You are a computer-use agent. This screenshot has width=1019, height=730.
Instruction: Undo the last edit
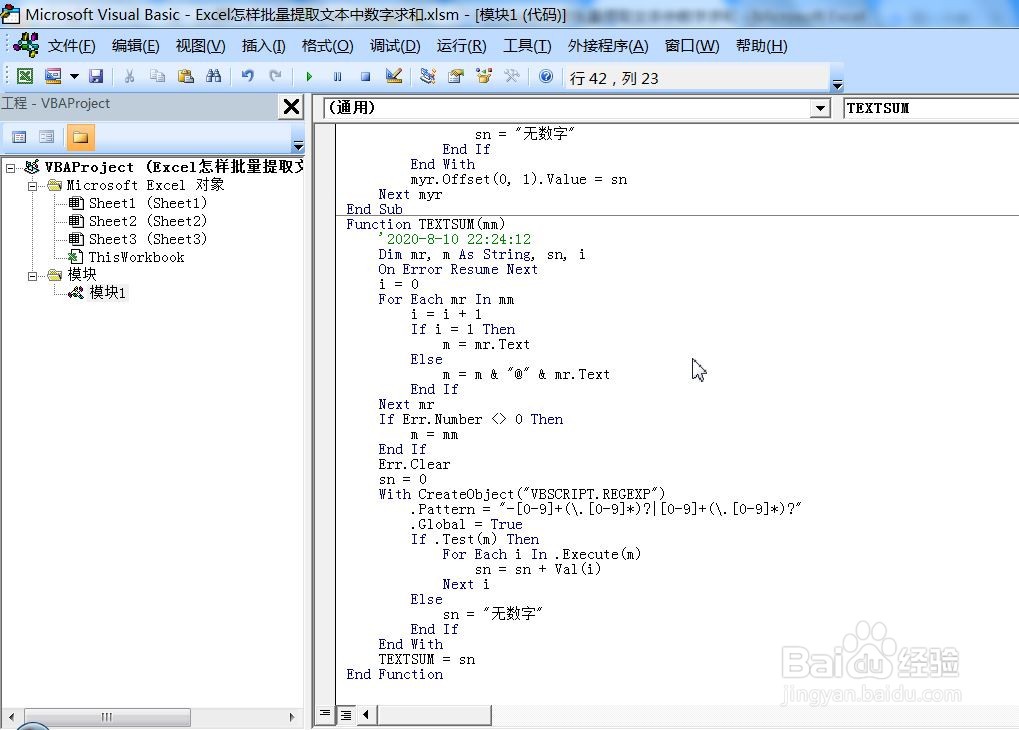point(248,76)
